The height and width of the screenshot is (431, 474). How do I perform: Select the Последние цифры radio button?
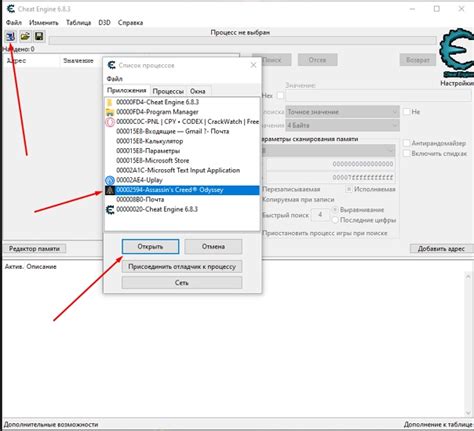[x=335, y=220]
